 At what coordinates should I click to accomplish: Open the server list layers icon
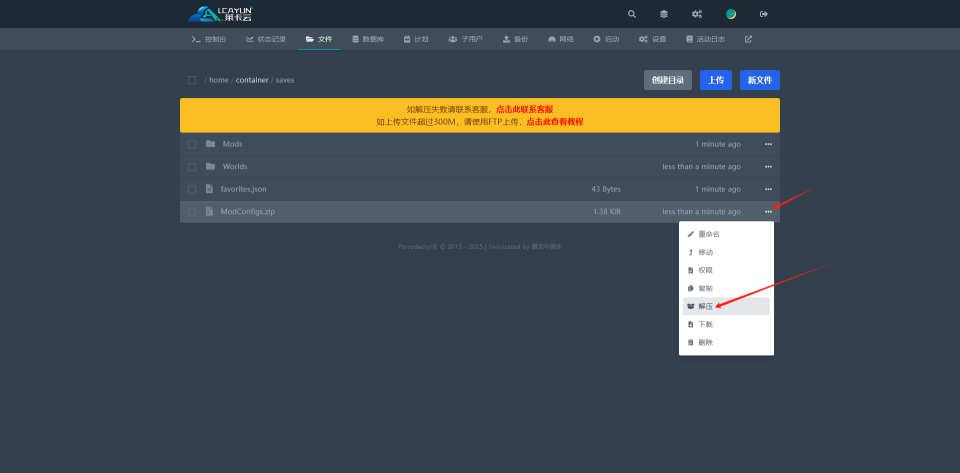pyautogui.click(x=664, y=14)
